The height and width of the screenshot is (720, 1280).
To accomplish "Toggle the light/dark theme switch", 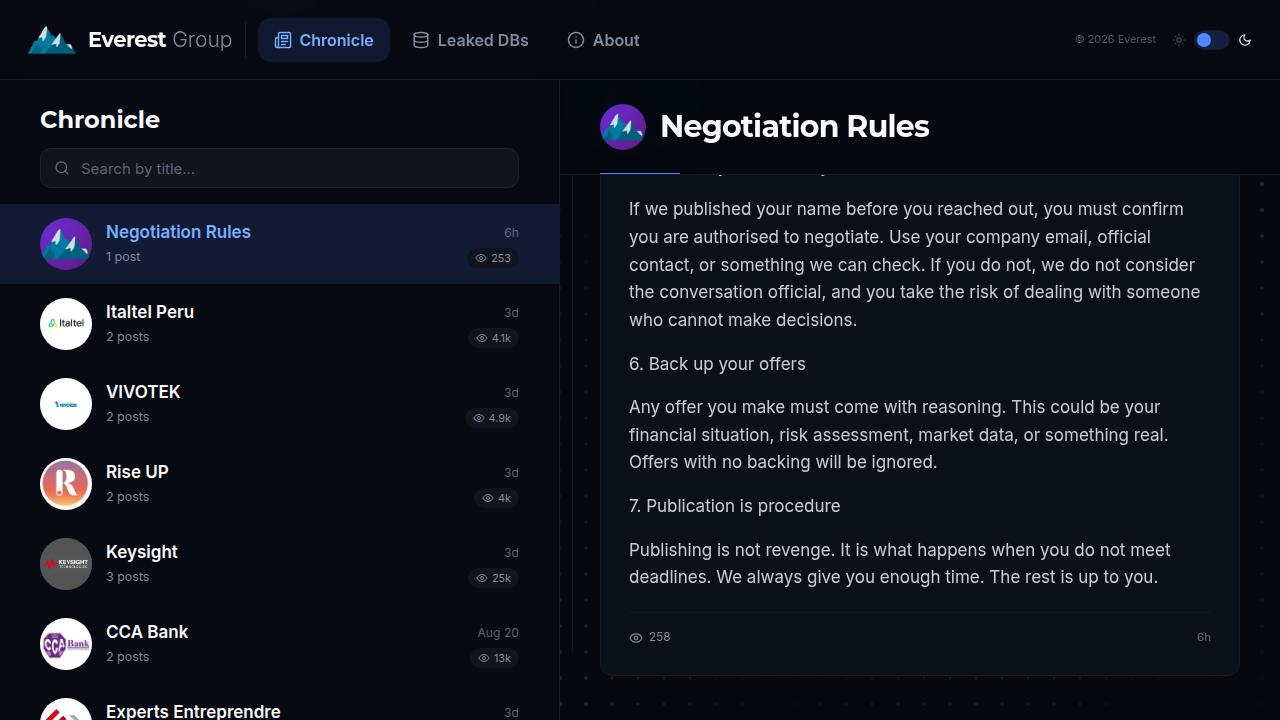I will tap(1211, 40).
